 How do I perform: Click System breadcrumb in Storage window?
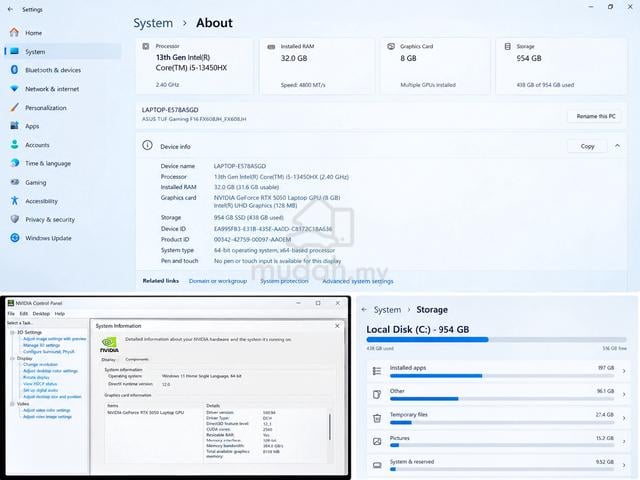[387, 310]
